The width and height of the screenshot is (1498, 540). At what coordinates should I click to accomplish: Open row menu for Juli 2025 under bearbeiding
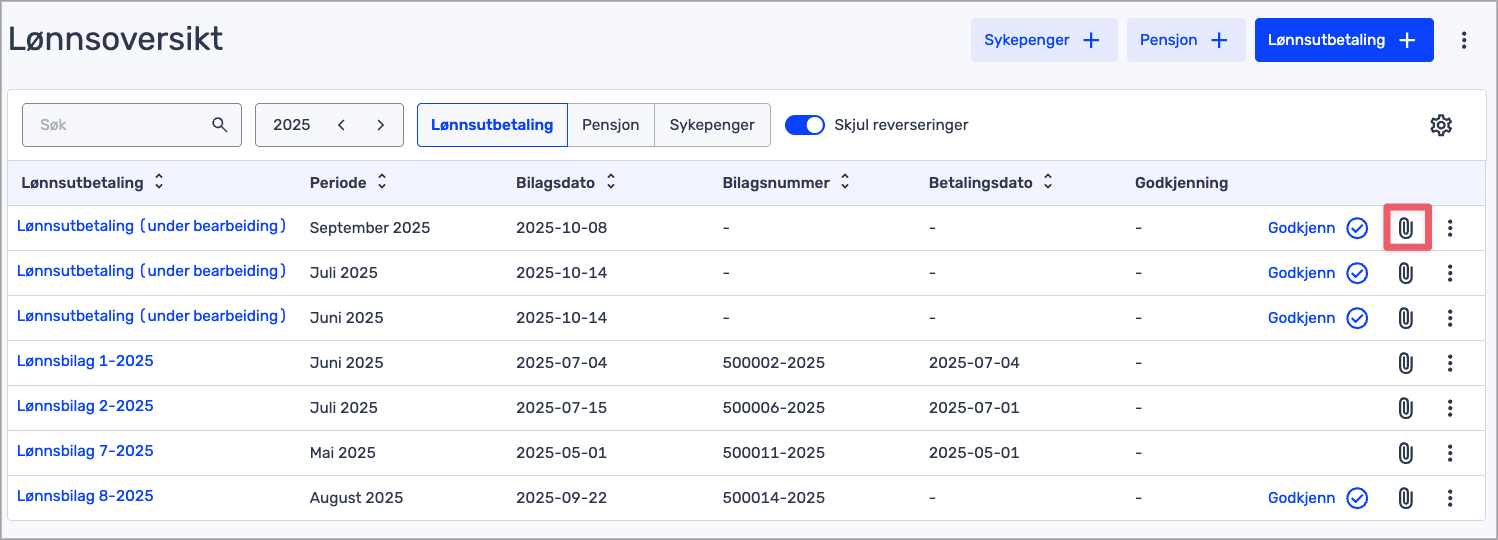(1450, 273)
